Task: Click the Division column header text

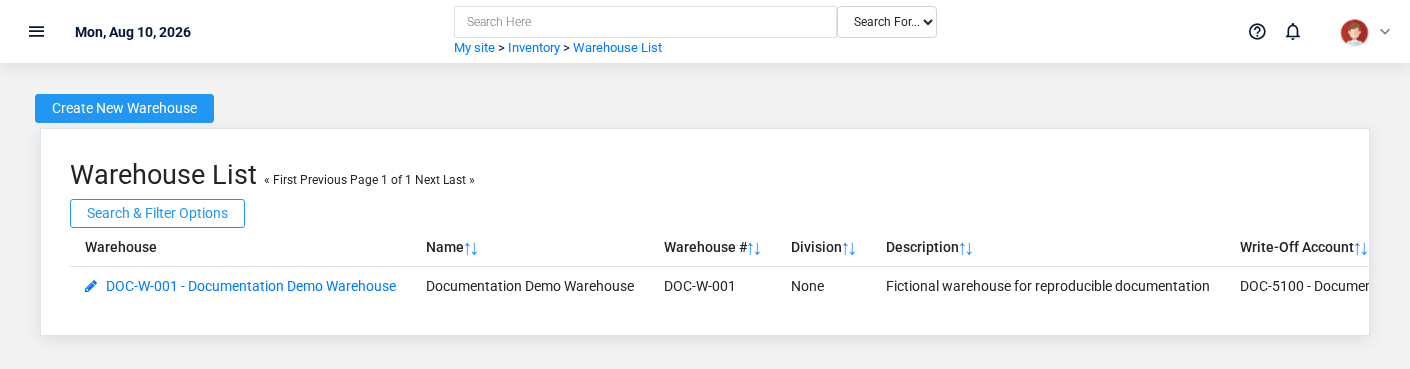Action: (816, 247)
